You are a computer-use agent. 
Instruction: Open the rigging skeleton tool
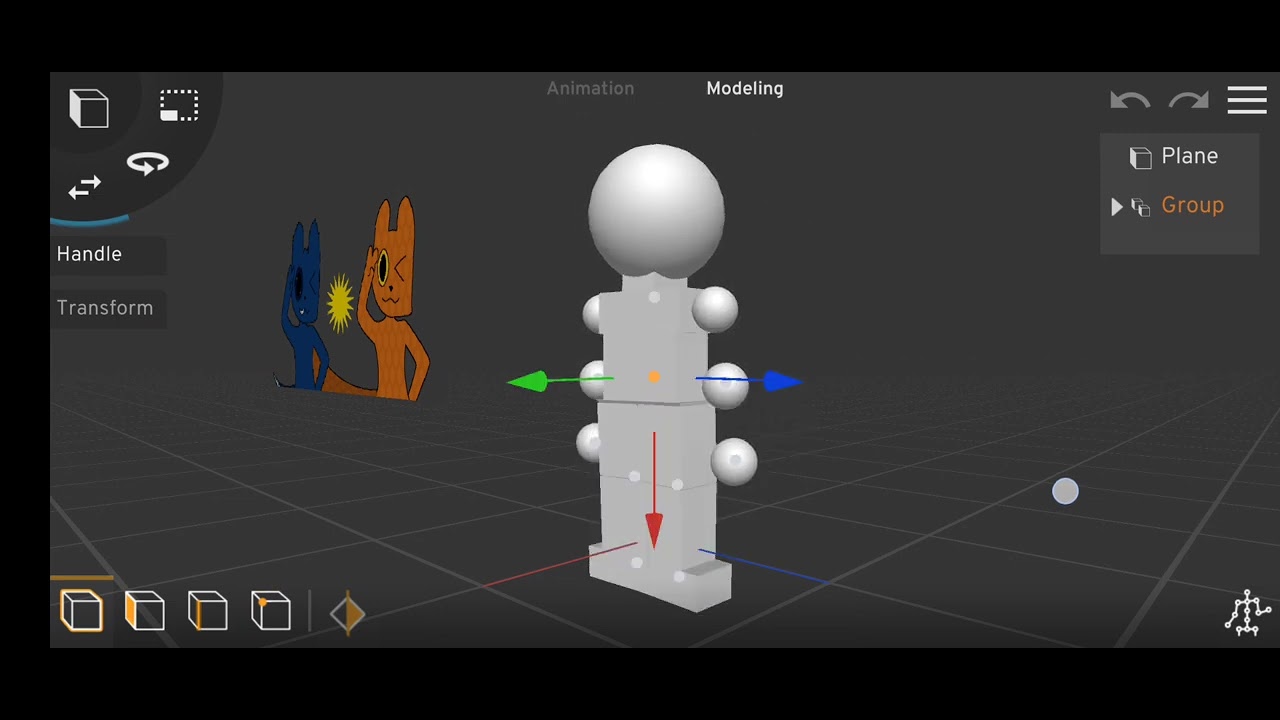coord(1248,612)
